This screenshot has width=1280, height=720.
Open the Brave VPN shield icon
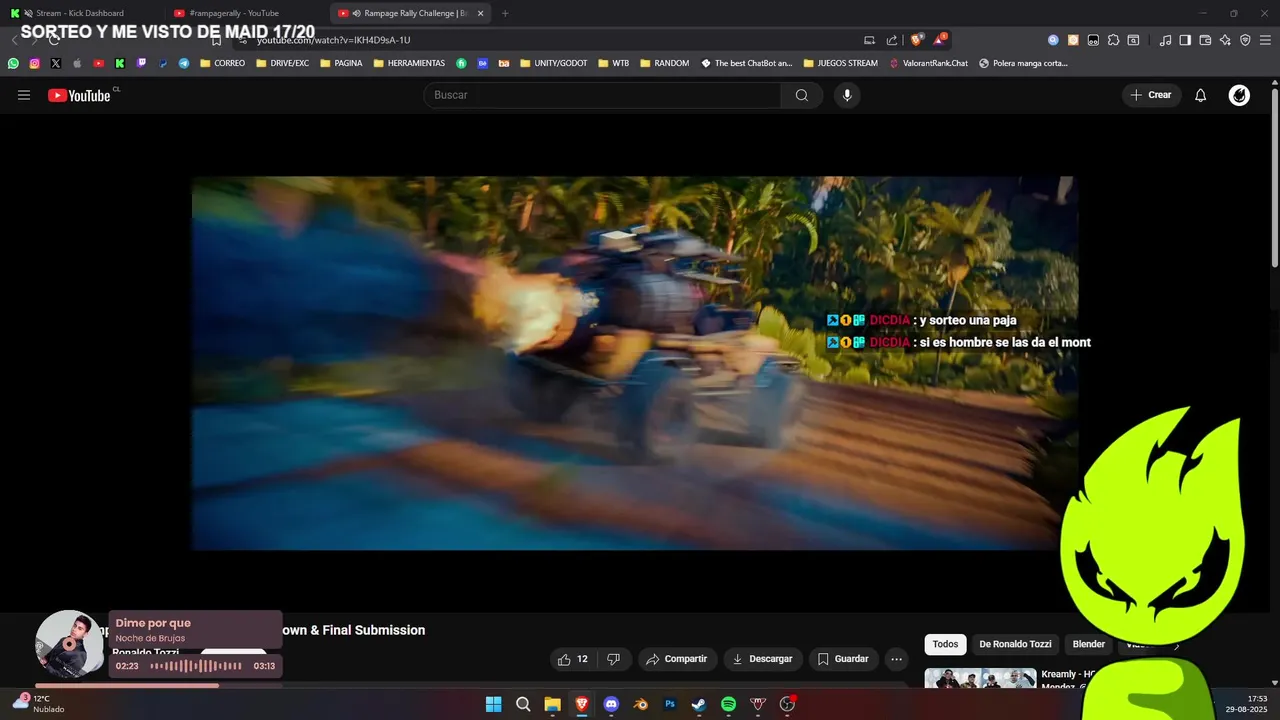pos(1245,40)
